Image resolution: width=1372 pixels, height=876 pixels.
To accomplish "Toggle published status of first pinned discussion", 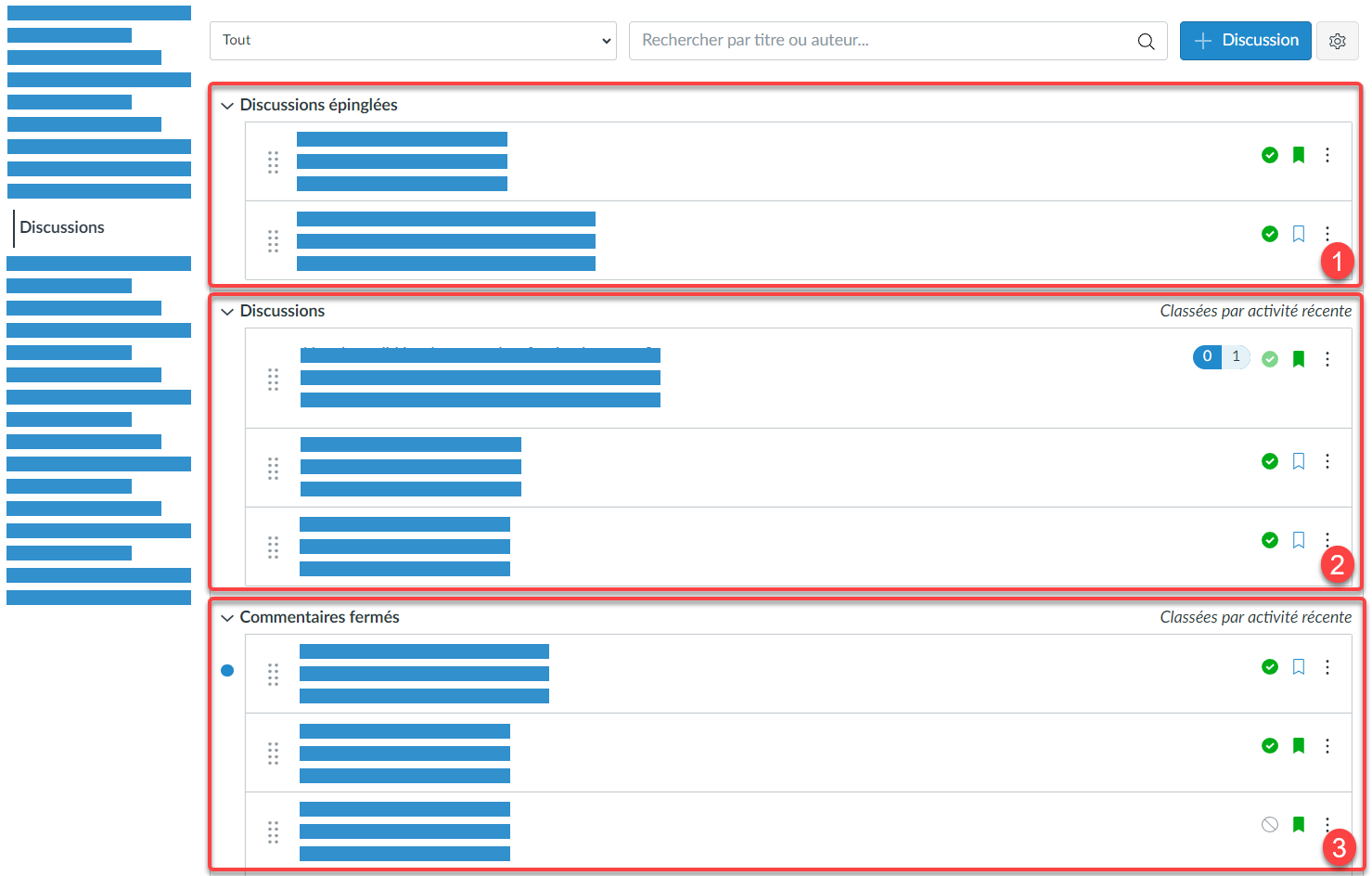I will pyautogui.click(x=1270, y=155).
